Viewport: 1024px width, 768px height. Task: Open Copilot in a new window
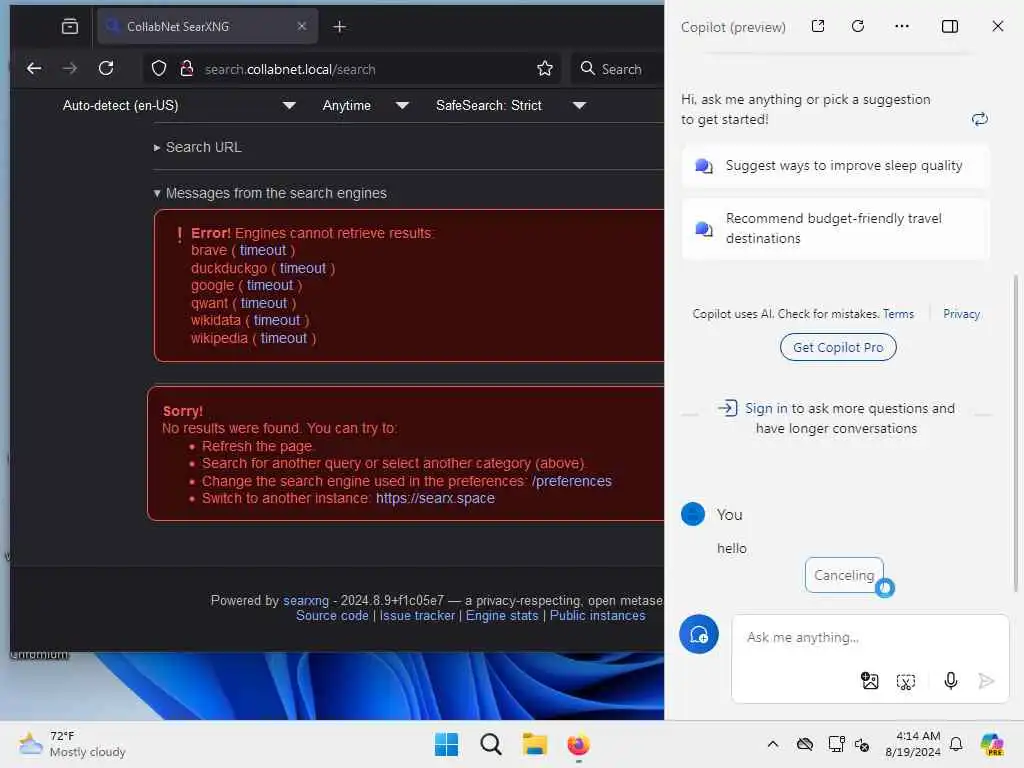click(818, 26)
